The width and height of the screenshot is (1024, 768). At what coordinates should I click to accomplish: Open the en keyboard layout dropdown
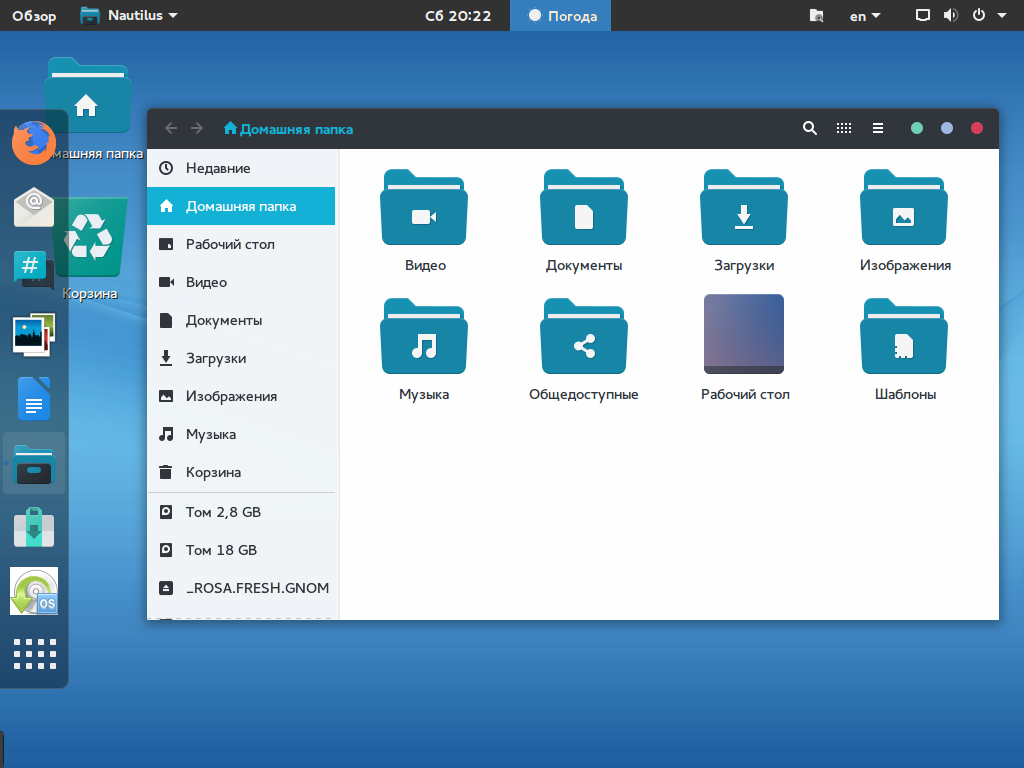click(x=864, y=16)
